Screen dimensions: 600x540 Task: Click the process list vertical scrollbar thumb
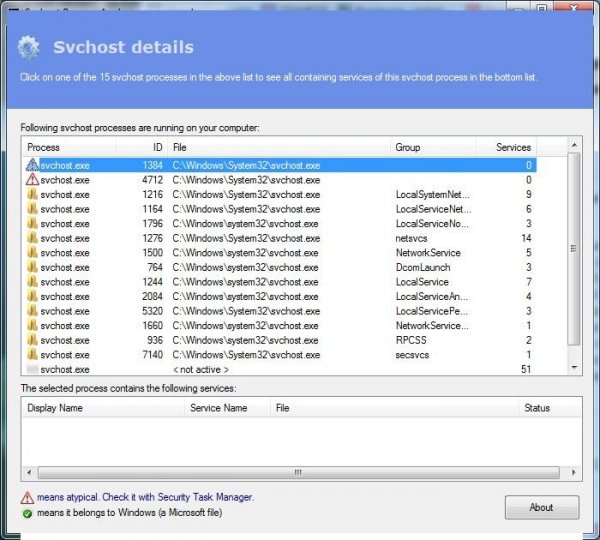[x=574, y=249]
